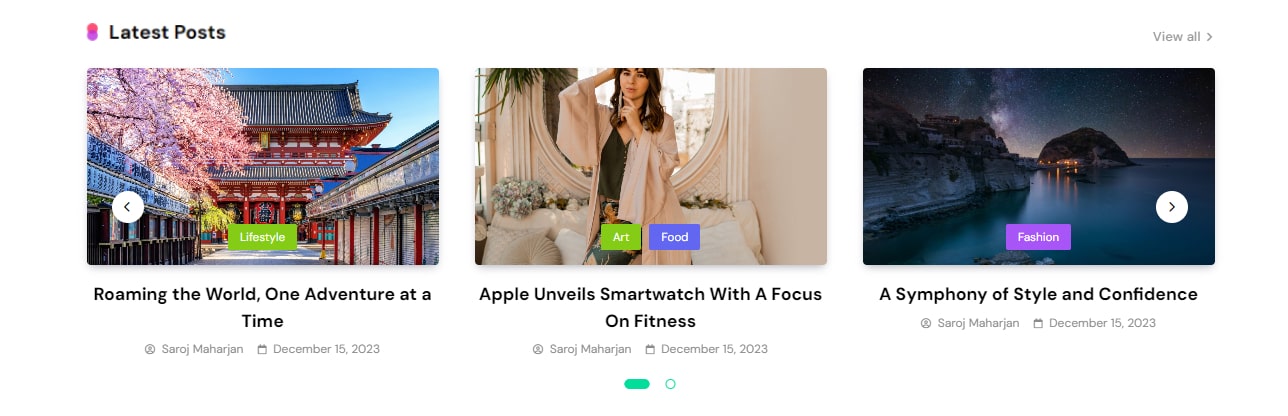Open the Food category tag
Screen dimensions: 1288x416
point(675,237)
